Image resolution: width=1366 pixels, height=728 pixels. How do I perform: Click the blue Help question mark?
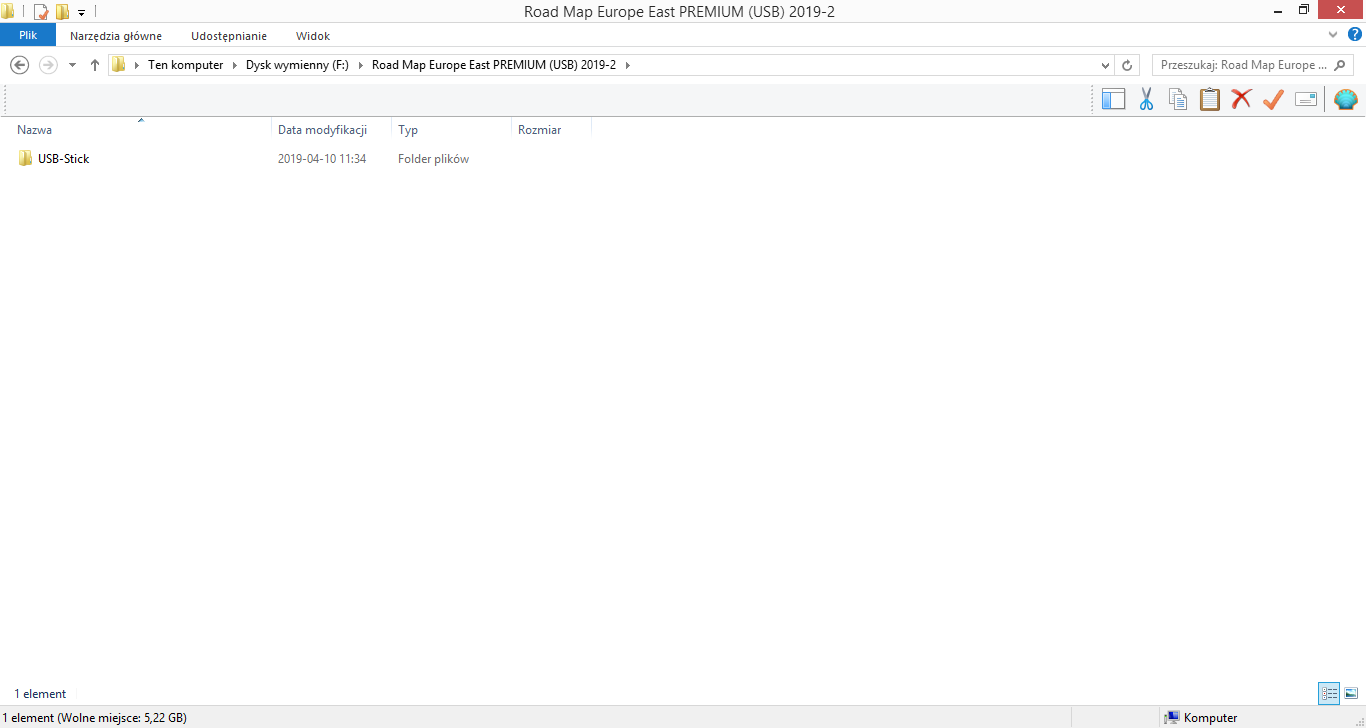(1355, 35)
